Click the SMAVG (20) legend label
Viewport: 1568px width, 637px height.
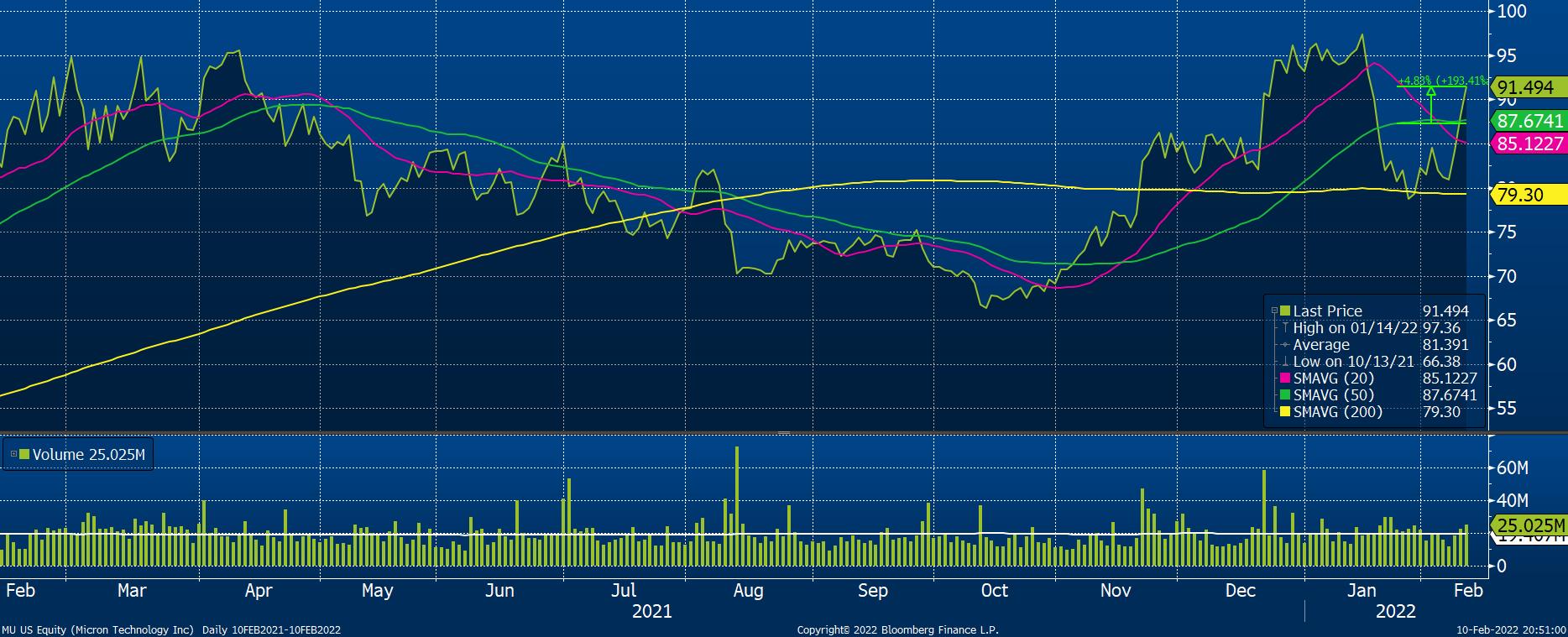(1334, 379)
